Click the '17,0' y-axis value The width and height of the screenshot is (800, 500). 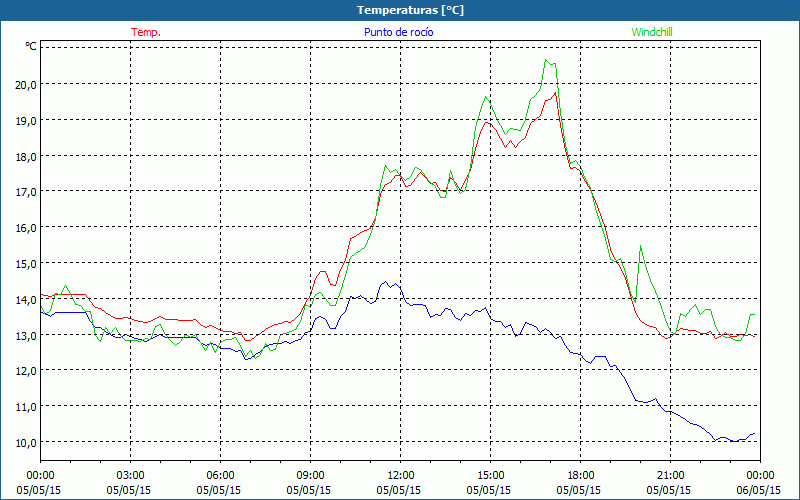tap(26, 192)
